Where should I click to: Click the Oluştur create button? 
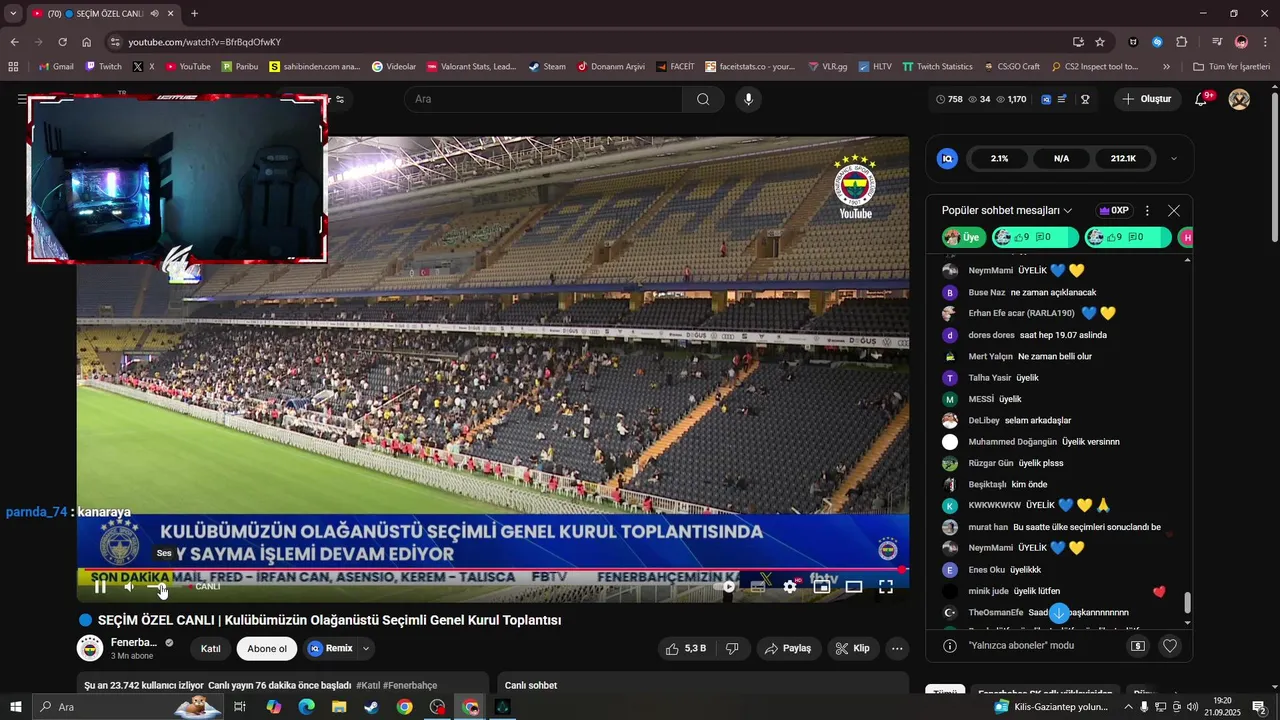[x=1147, y=99]
